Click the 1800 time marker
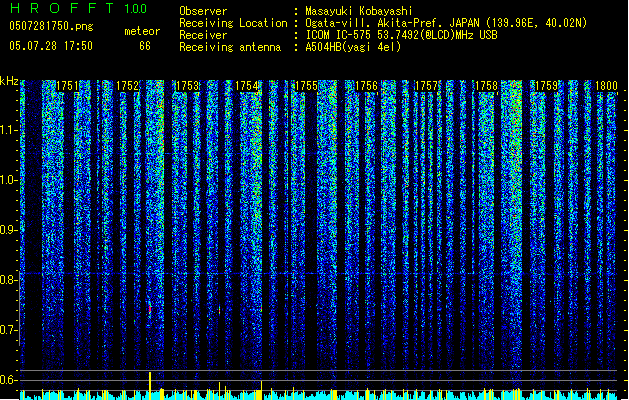Screen dimensions: 629x400 click(606, 86)
